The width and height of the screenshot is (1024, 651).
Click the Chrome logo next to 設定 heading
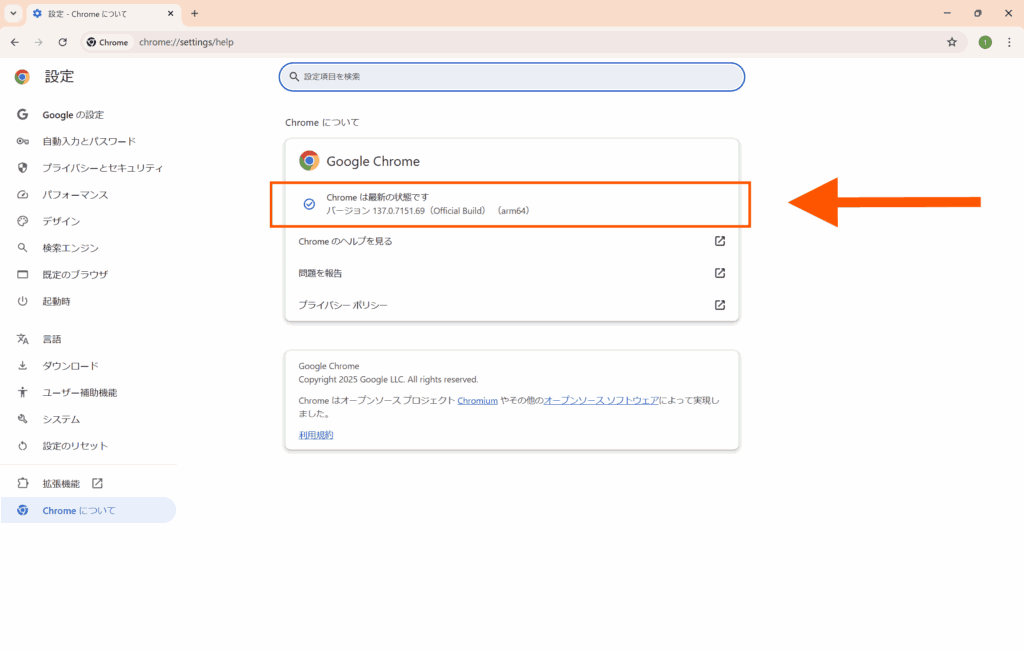click(22, 76)
